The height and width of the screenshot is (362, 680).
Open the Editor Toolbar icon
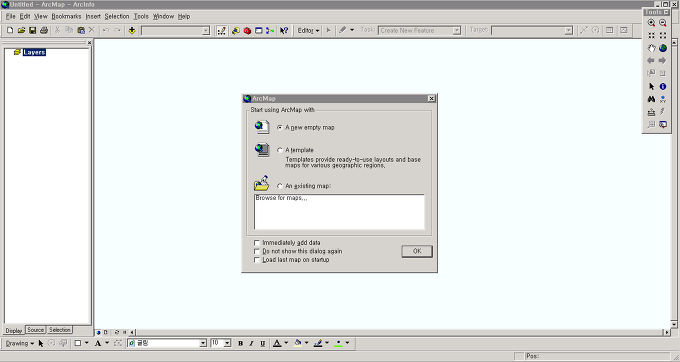coord(222,30)
